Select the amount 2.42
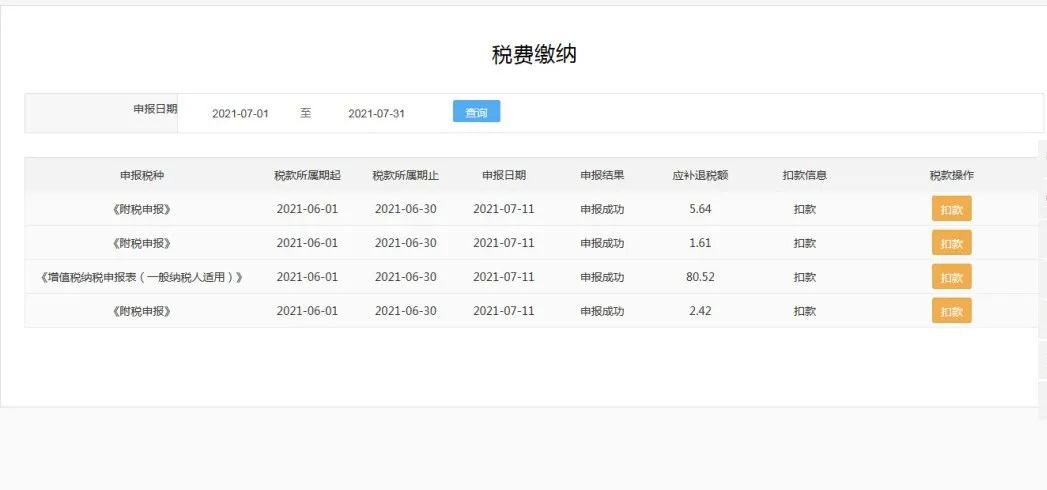Image resolution: width=1047 pixels, height=490 pixels. point(700,311)
